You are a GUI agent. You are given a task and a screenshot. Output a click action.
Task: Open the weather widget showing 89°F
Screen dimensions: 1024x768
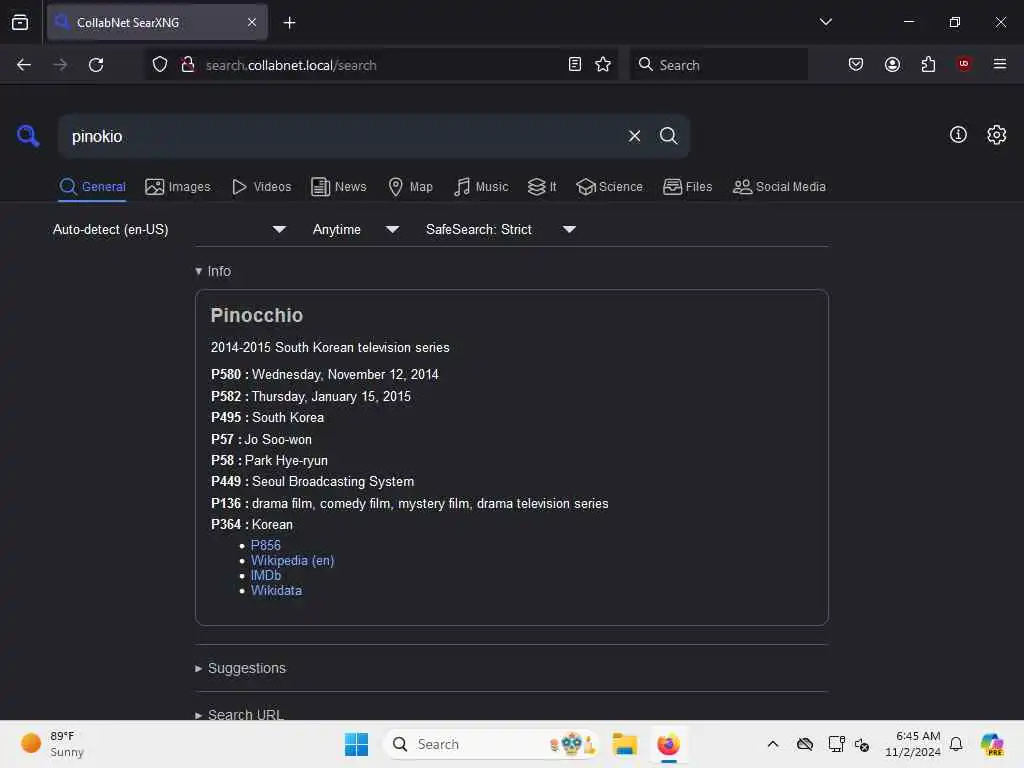coord(53,744)
